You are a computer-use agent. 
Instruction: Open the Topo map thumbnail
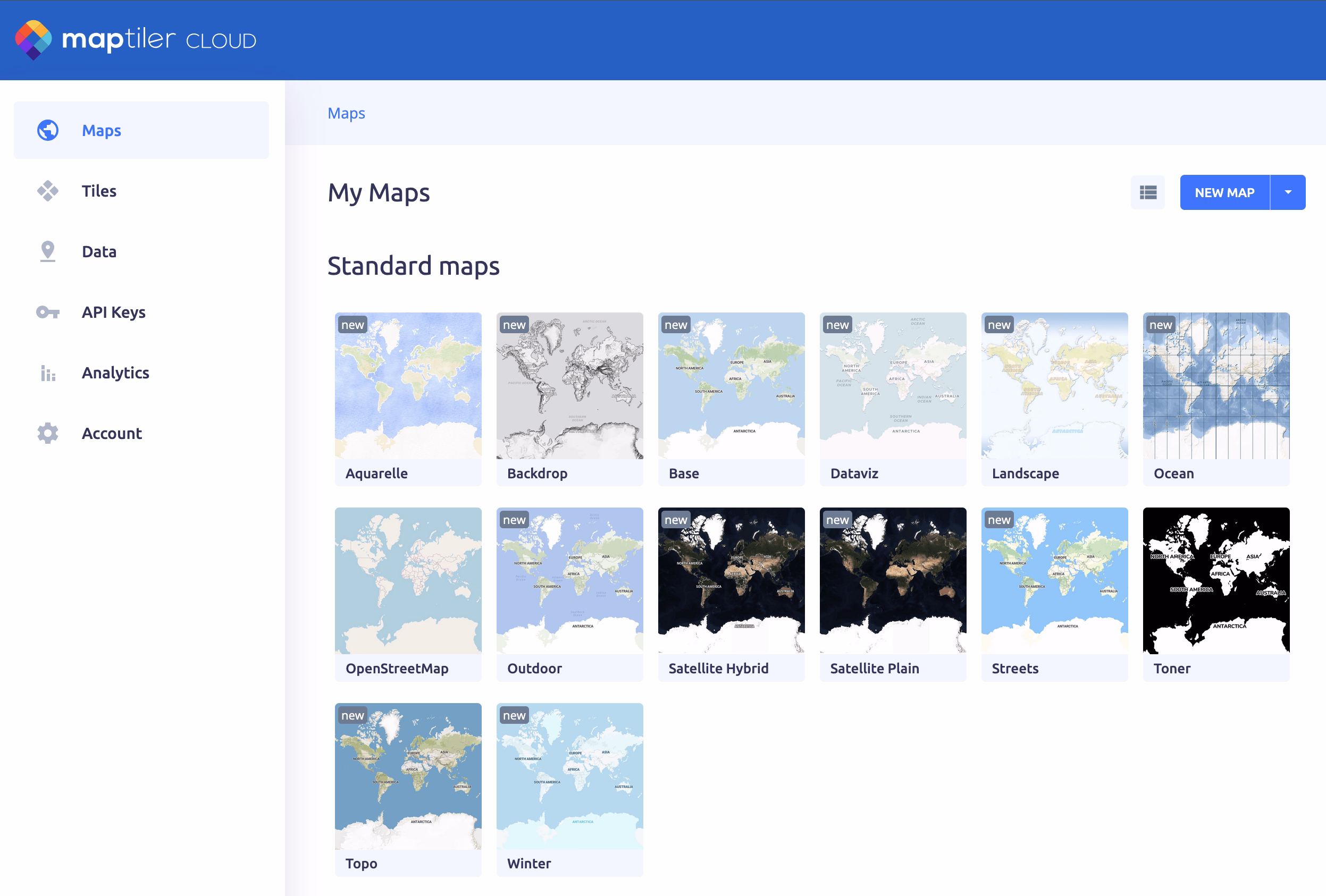click(x=408, y=777)
